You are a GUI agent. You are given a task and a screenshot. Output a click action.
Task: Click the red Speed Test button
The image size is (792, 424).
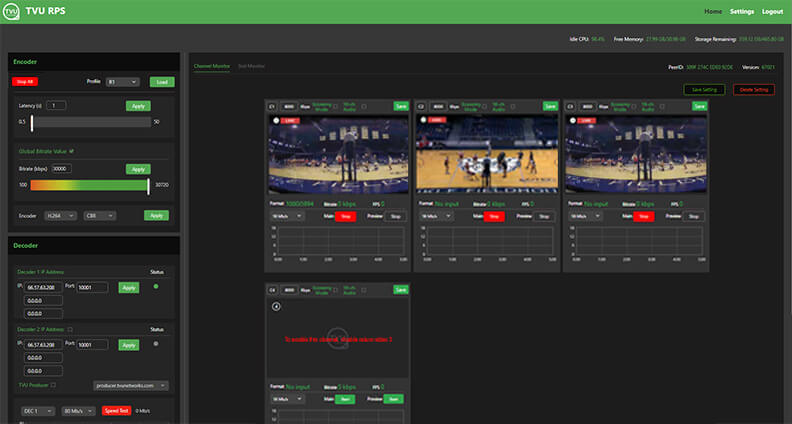coord(116,411)
